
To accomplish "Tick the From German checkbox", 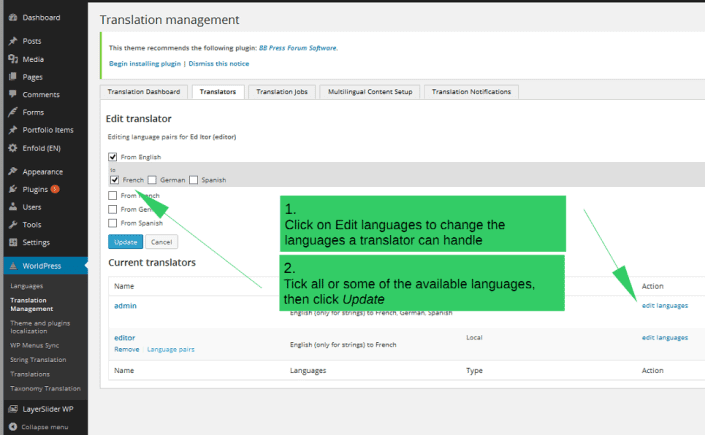I will [x=112, y=209].
